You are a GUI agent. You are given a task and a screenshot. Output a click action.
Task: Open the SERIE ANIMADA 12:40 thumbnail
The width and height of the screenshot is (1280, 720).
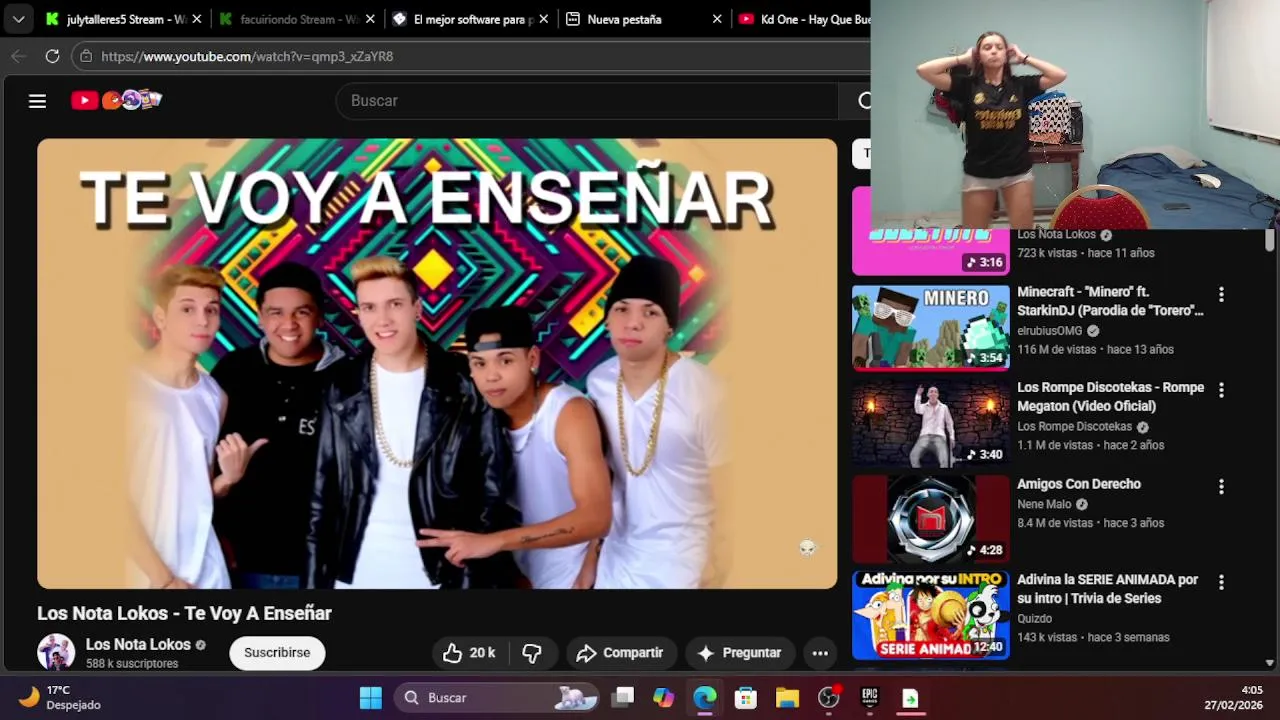point(931,615)
